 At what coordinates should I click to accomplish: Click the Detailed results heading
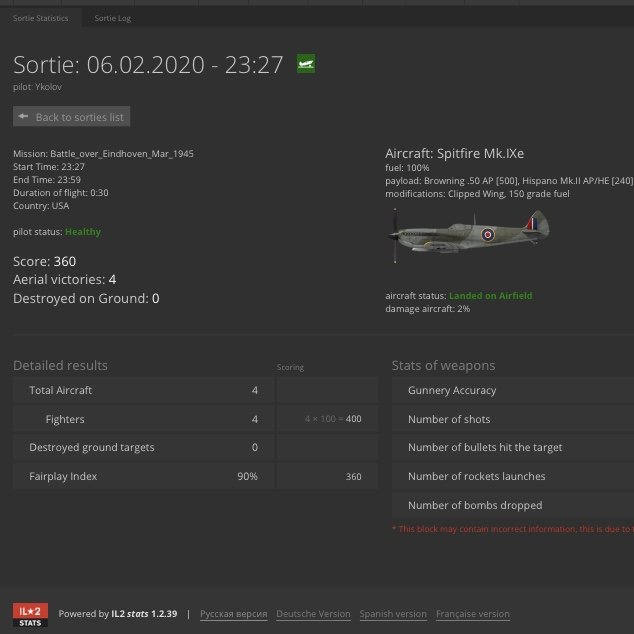click(60, 366)
